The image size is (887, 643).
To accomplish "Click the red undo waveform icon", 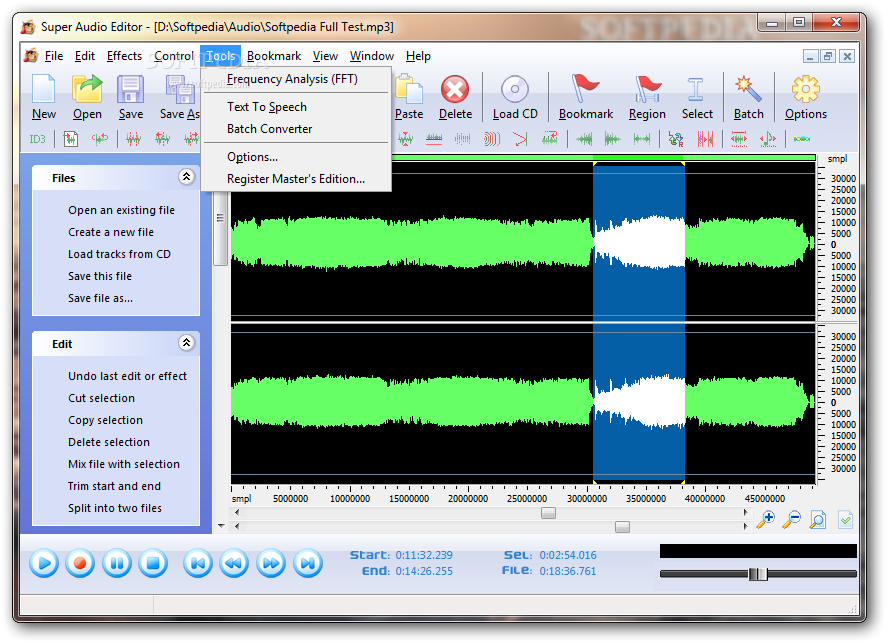I will (x=100, y=139).
